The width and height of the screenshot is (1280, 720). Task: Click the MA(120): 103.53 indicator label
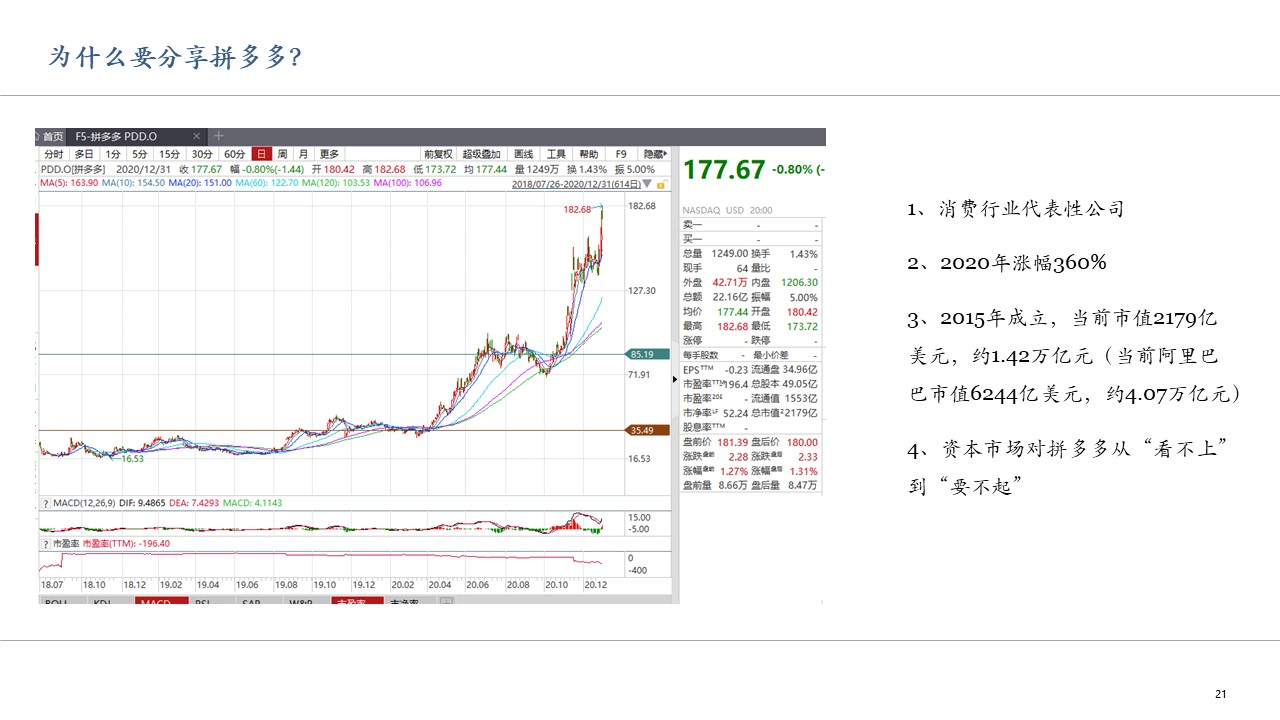point(336,182)
